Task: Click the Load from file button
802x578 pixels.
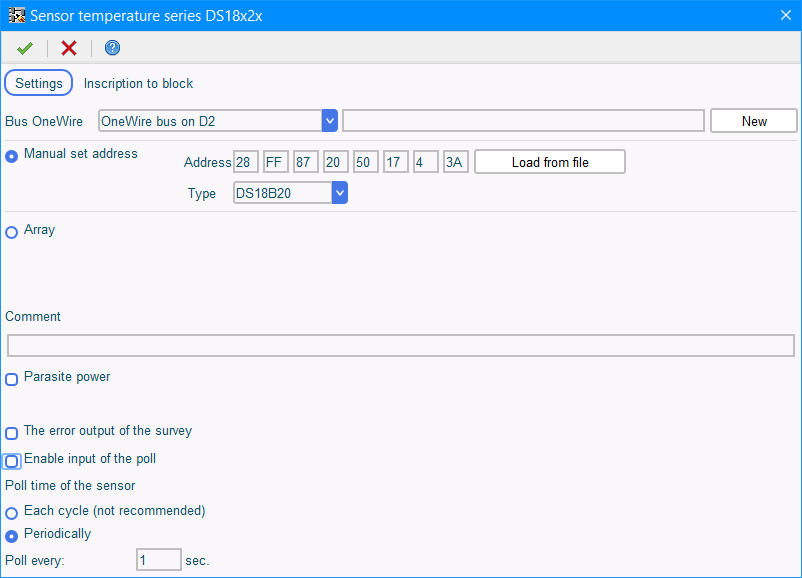Action: click(550, 162)
